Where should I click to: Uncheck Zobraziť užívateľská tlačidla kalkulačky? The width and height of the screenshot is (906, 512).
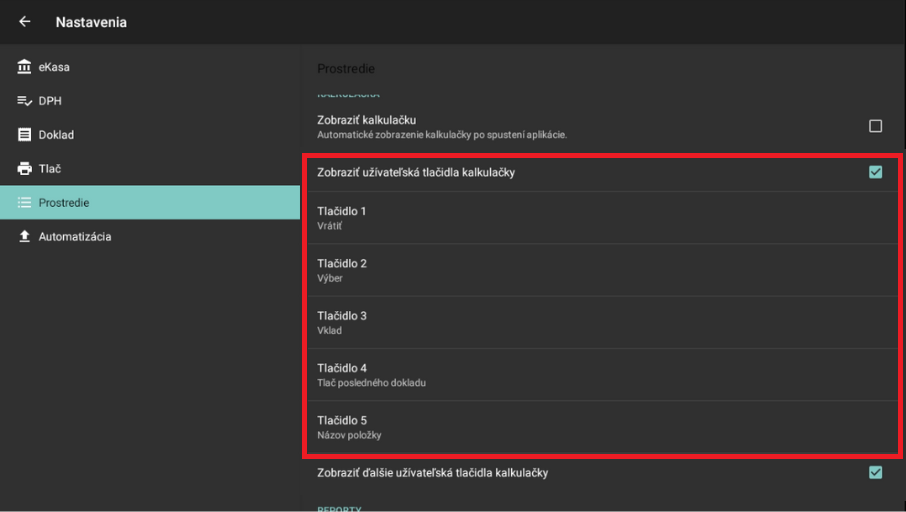875,172
